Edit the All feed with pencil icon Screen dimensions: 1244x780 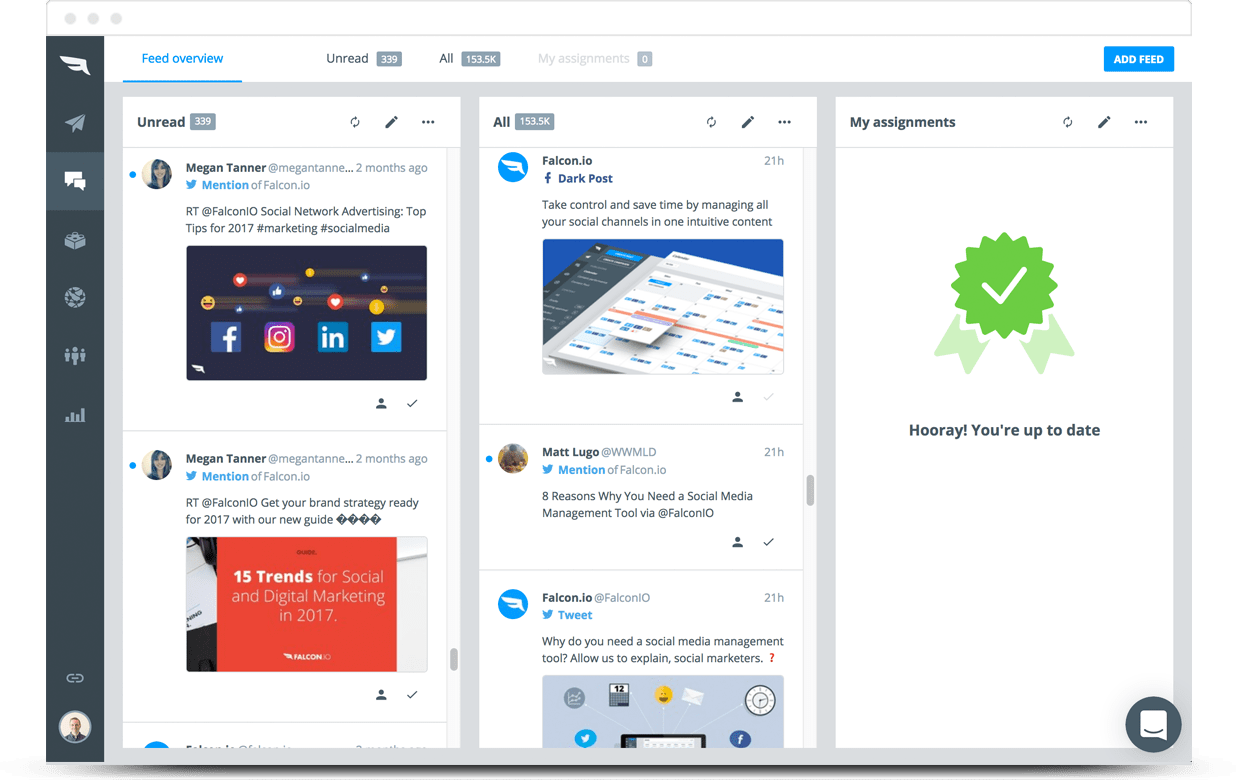[747, 122]
